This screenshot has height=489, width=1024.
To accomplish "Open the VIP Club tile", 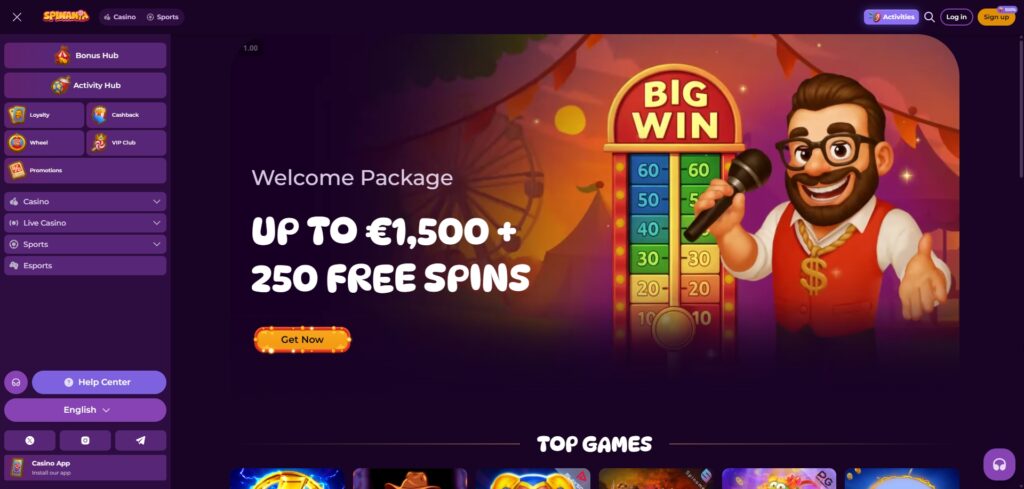I will (x=126, y=142).
